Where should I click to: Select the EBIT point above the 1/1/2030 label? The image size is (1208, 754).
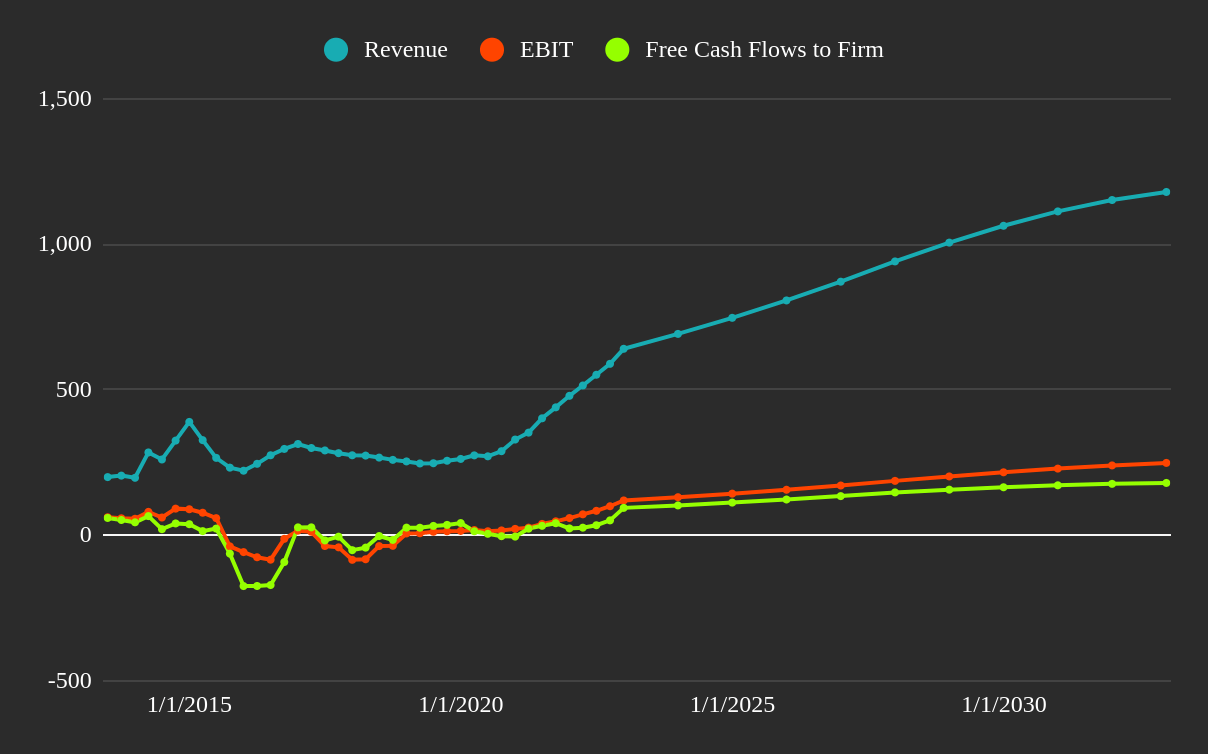1005,471
